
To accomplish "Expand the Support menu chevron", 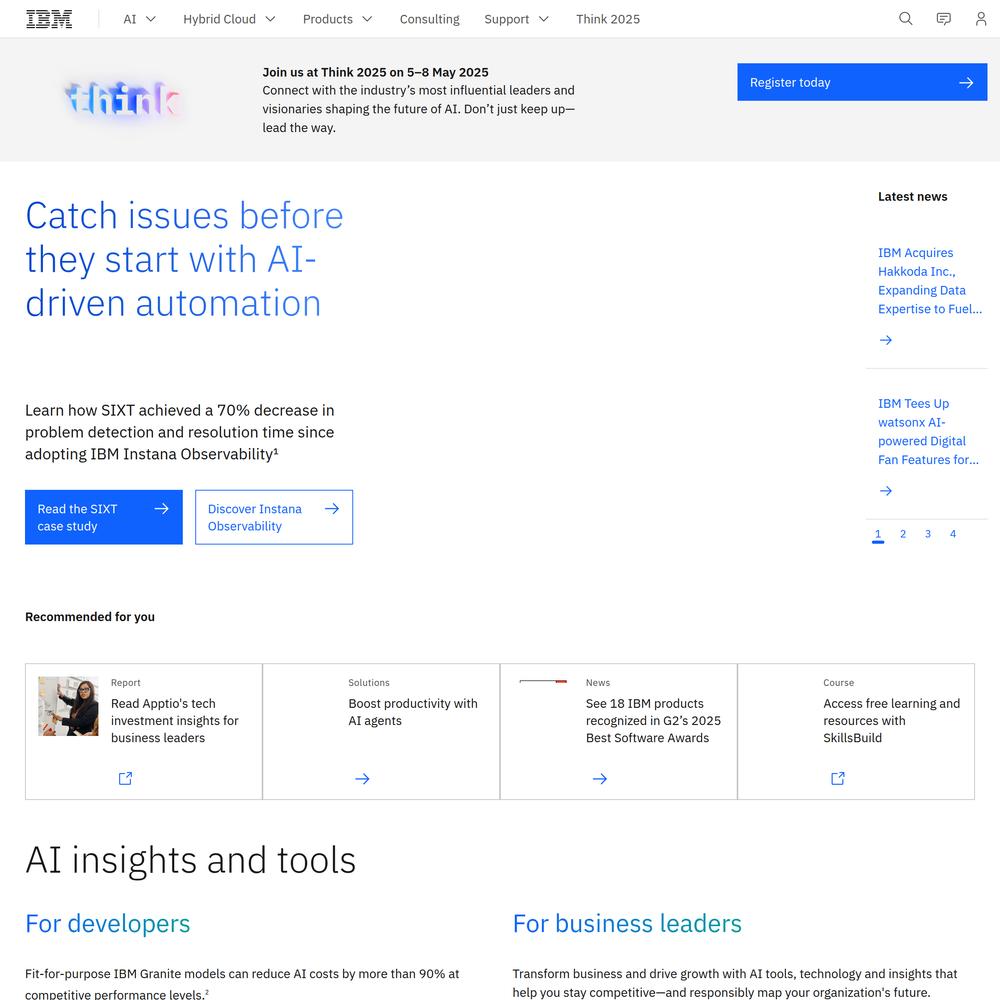I will click(x=544, y=19).
